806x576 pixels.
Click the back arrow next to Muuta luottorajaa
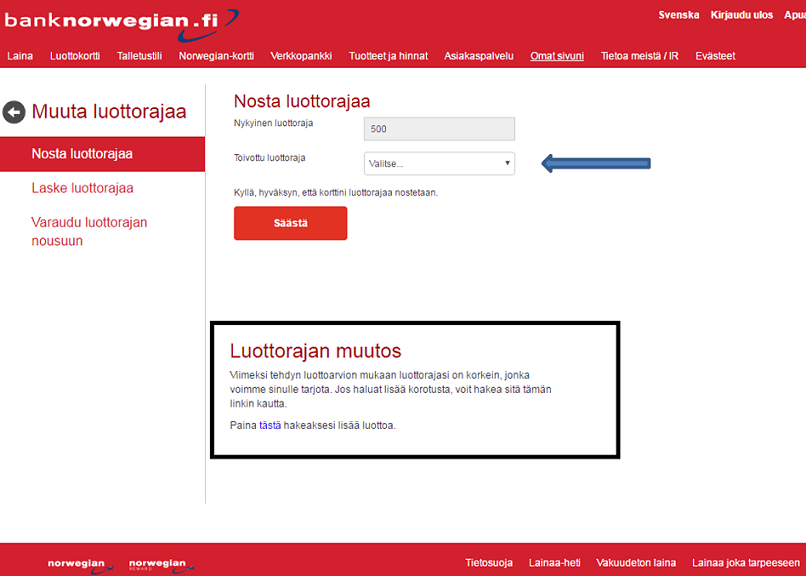pyautogui.click(x=14, y=112)
